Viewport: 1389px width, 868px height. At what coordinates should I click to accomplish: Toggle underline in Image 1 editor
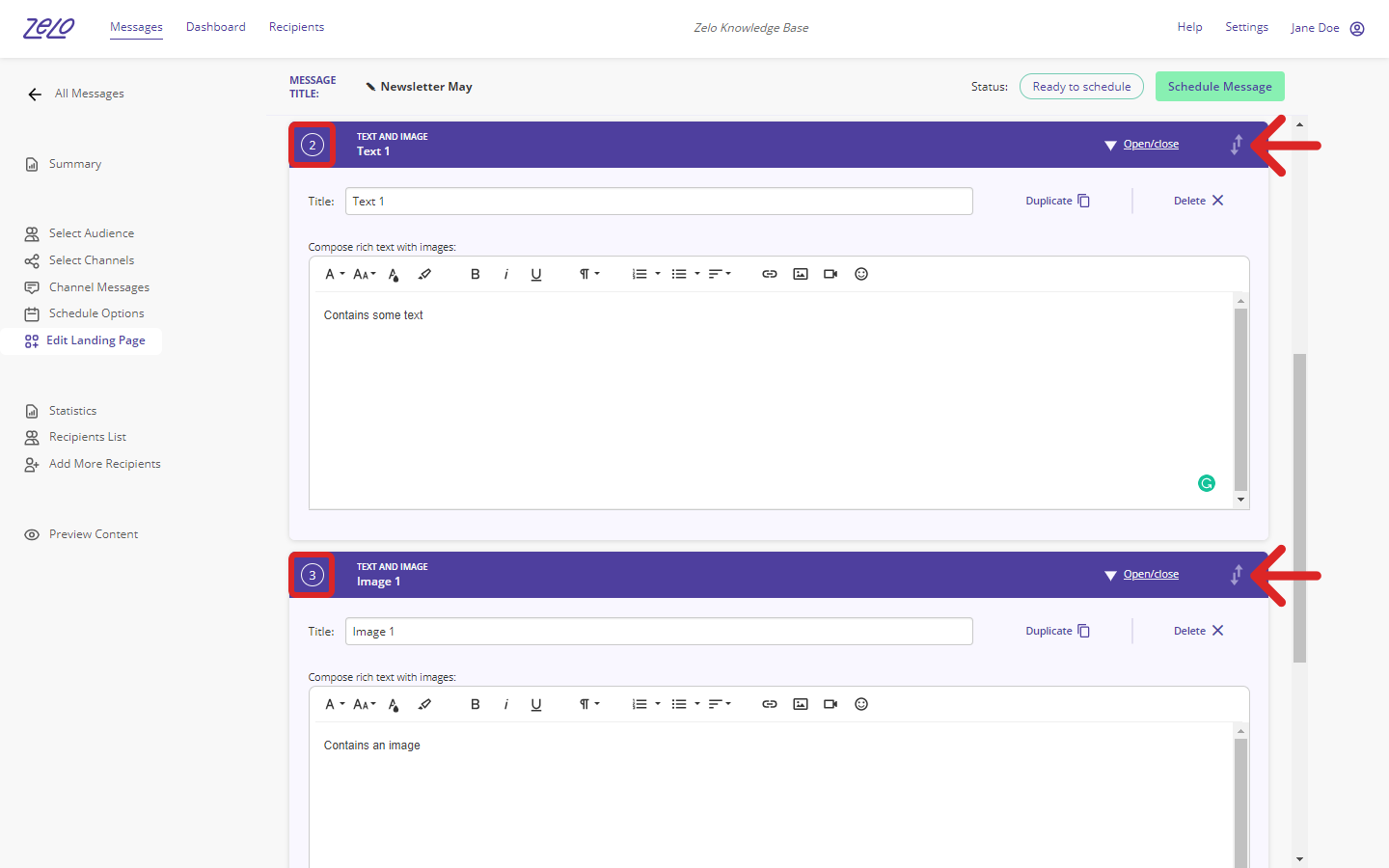(536, 704)
